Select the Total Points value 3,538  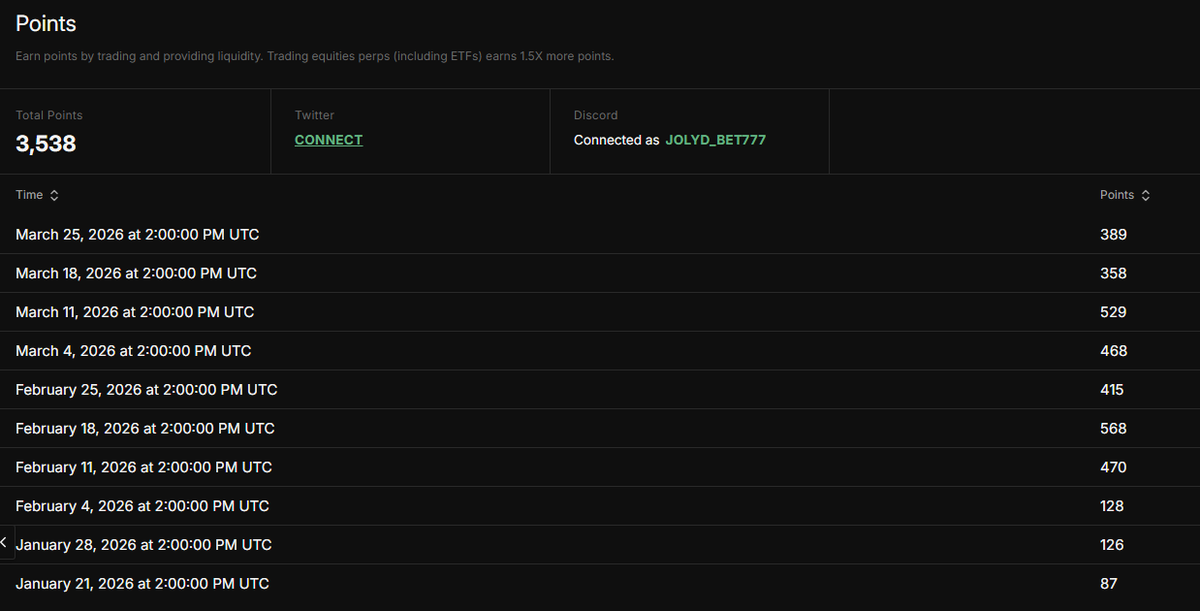coord(46,143)
